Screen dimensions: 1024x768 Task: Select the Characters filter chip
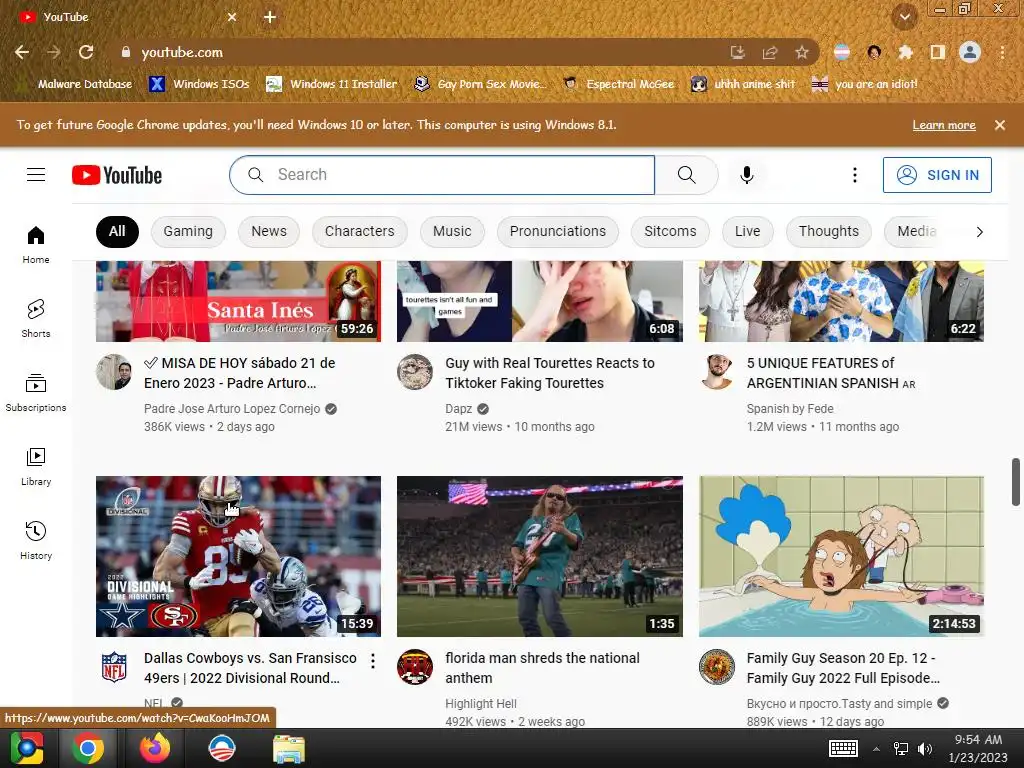360,232
